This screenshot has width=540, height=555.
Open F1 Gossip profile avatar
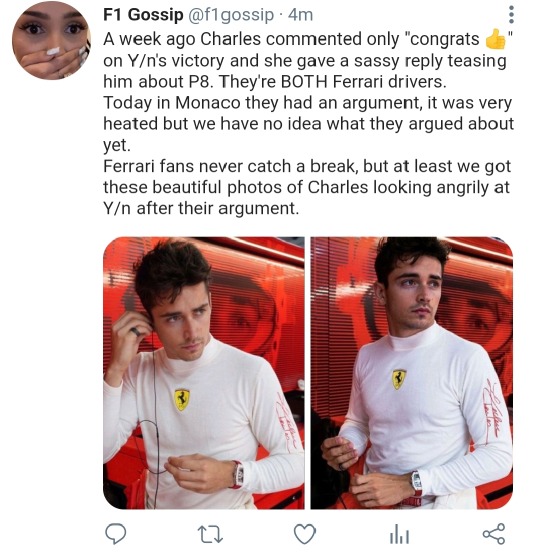click(51, 40)
